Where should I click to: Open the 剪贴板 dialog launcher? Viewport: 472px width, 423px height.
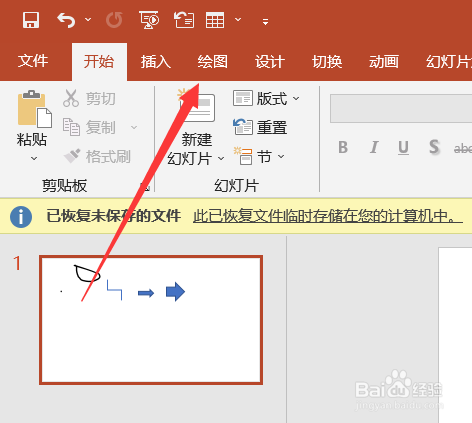[x=145, y=187]
